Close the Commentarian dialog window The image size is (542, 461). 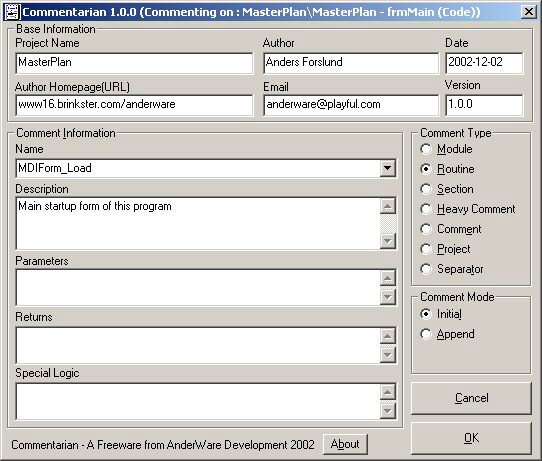tap(529, 12)
